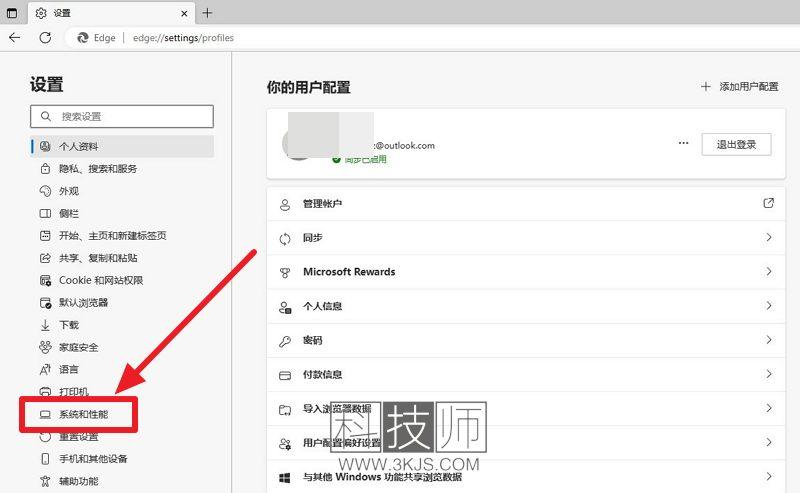This screenshot has width=800, height=493.
Task: Open the profile more options ellipsis
Action: 683,143
